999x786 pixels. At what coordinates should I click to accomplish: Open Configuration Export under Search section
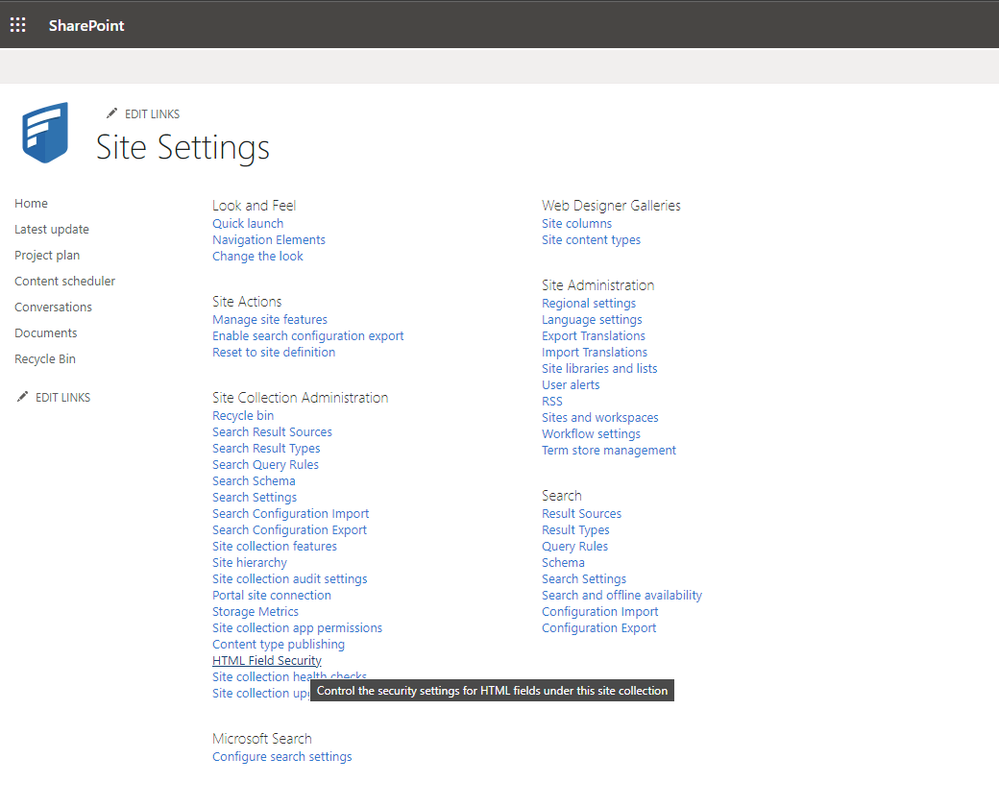[599, 628]
